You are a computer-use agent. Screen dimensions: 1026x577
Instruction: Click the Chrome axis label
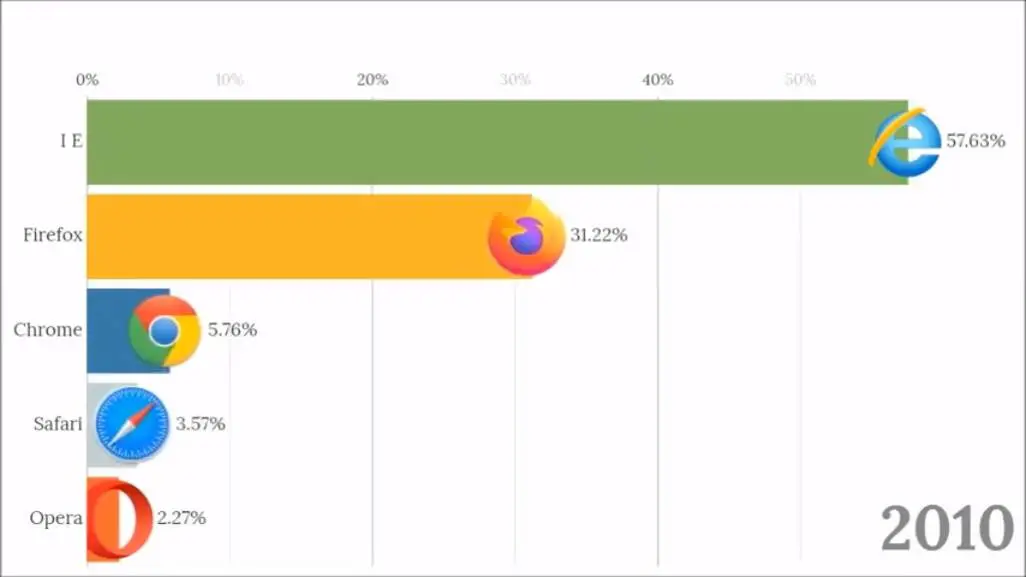pos(48,330)
